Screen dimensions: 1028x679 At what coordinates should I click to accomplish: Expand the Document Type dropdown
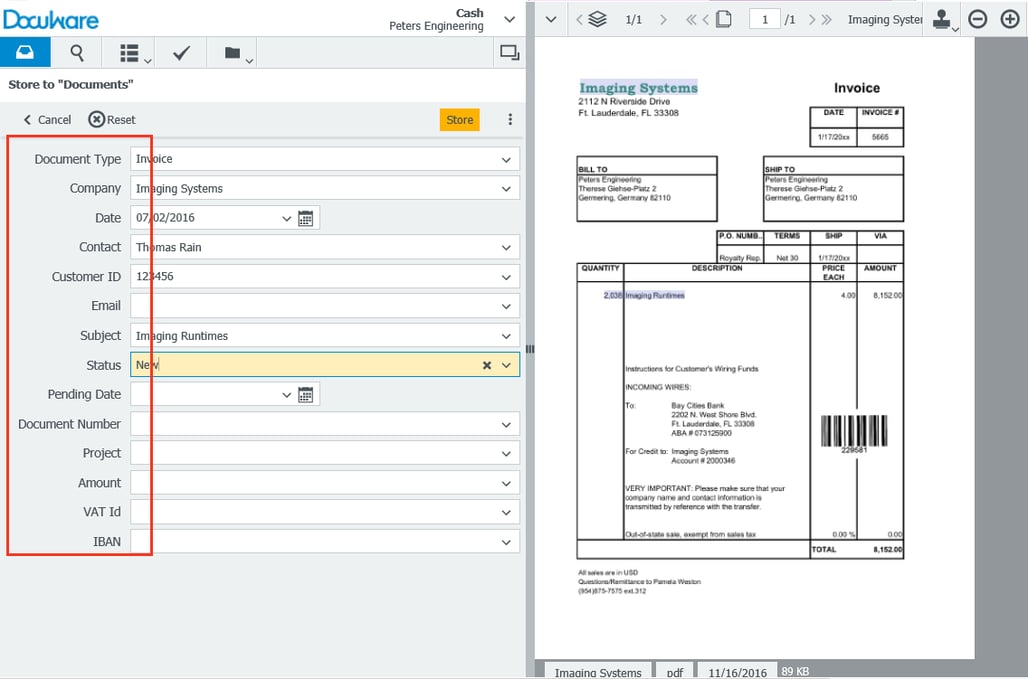[x=508, y=158]
